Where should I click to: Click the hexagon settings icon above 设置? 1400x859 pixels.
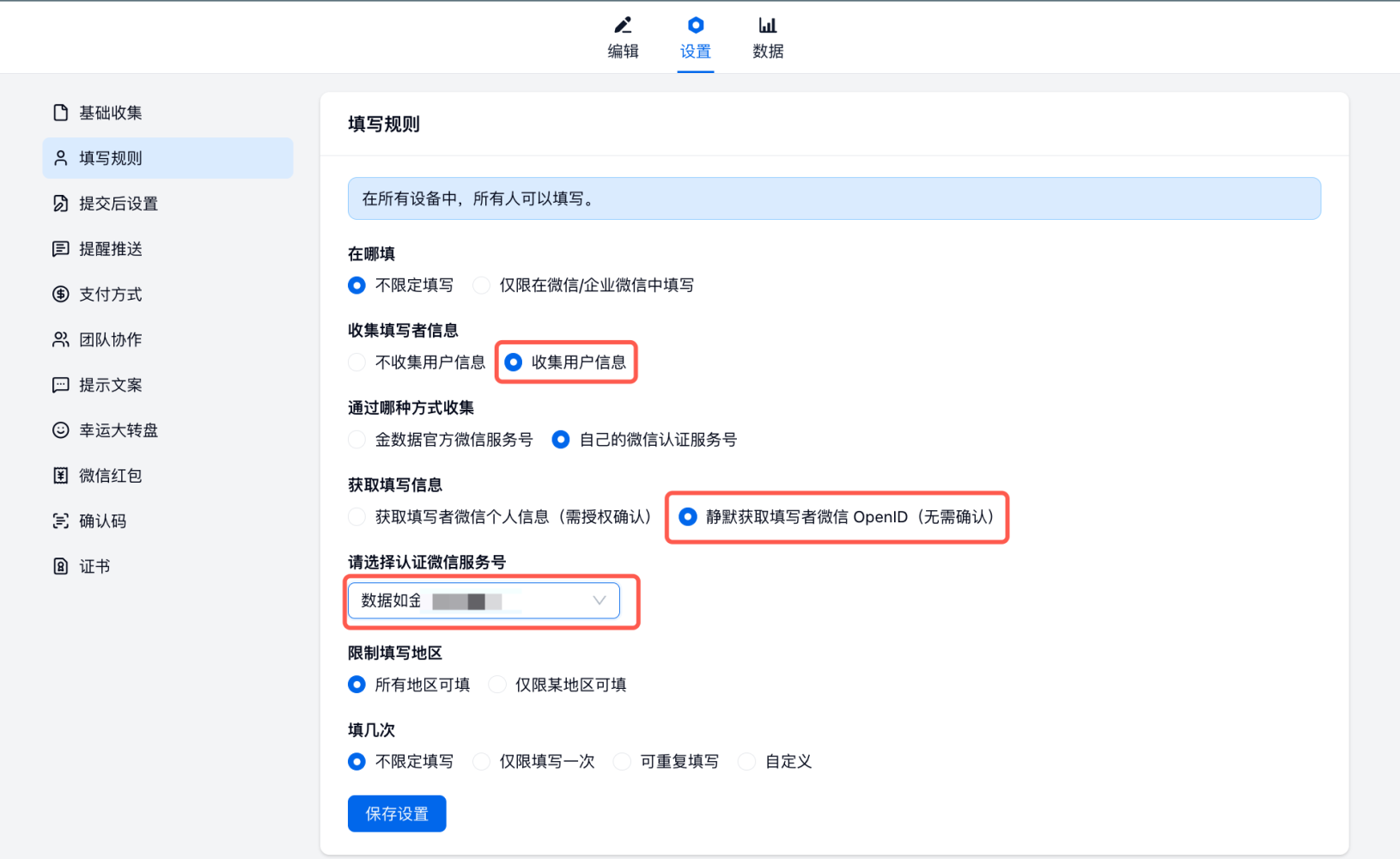click(696, 25)
